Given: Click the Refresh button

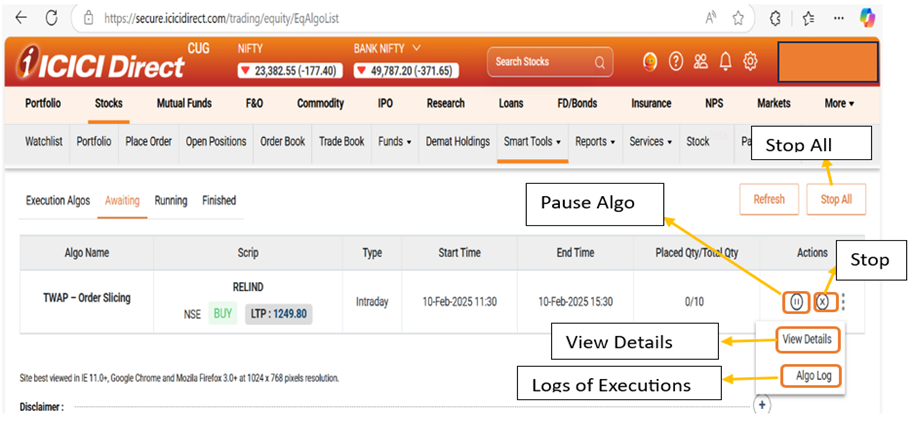Looking at the screenshot, I should click(768, 199).
